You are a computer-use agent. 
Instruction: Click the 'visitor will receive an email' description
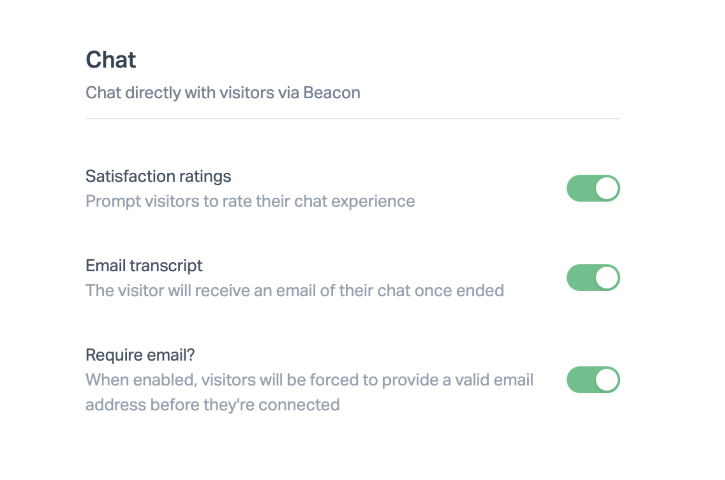coord(294,291)
